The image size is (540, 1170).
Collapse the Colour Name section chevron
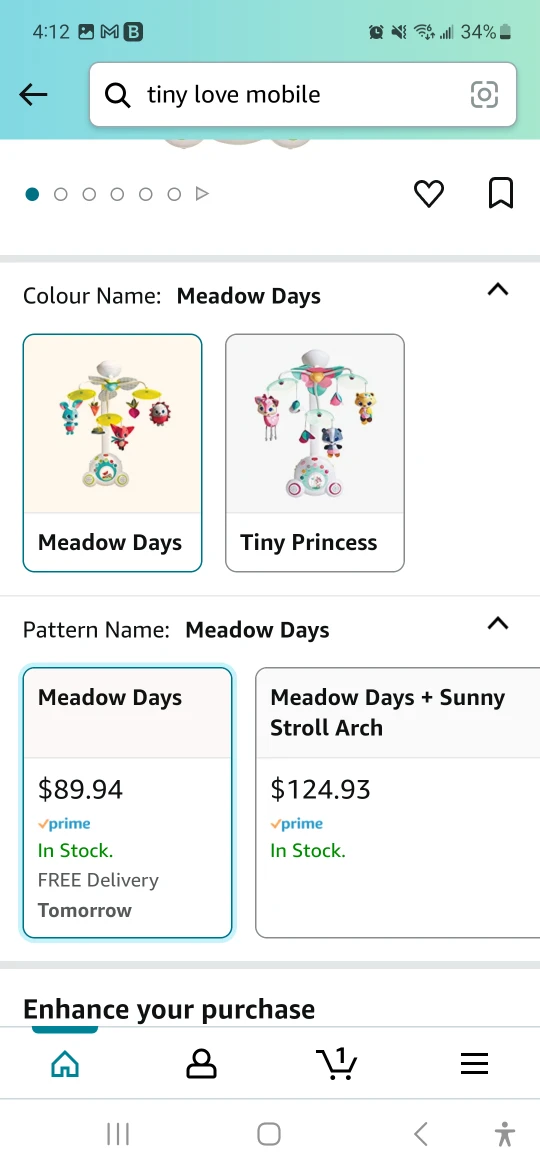[497, 290]
